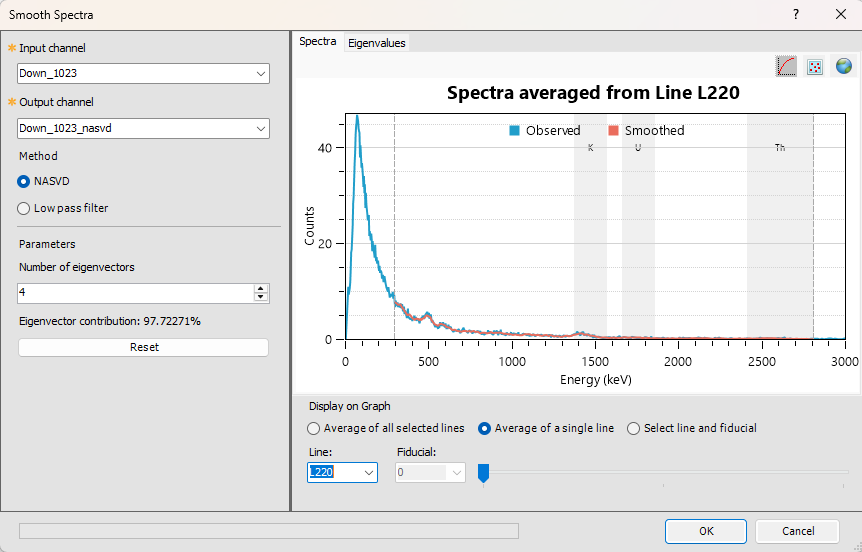Increase the number of eigenvectors with up arrow
Screen dimensions: 862x552
(x=261, y=289)
